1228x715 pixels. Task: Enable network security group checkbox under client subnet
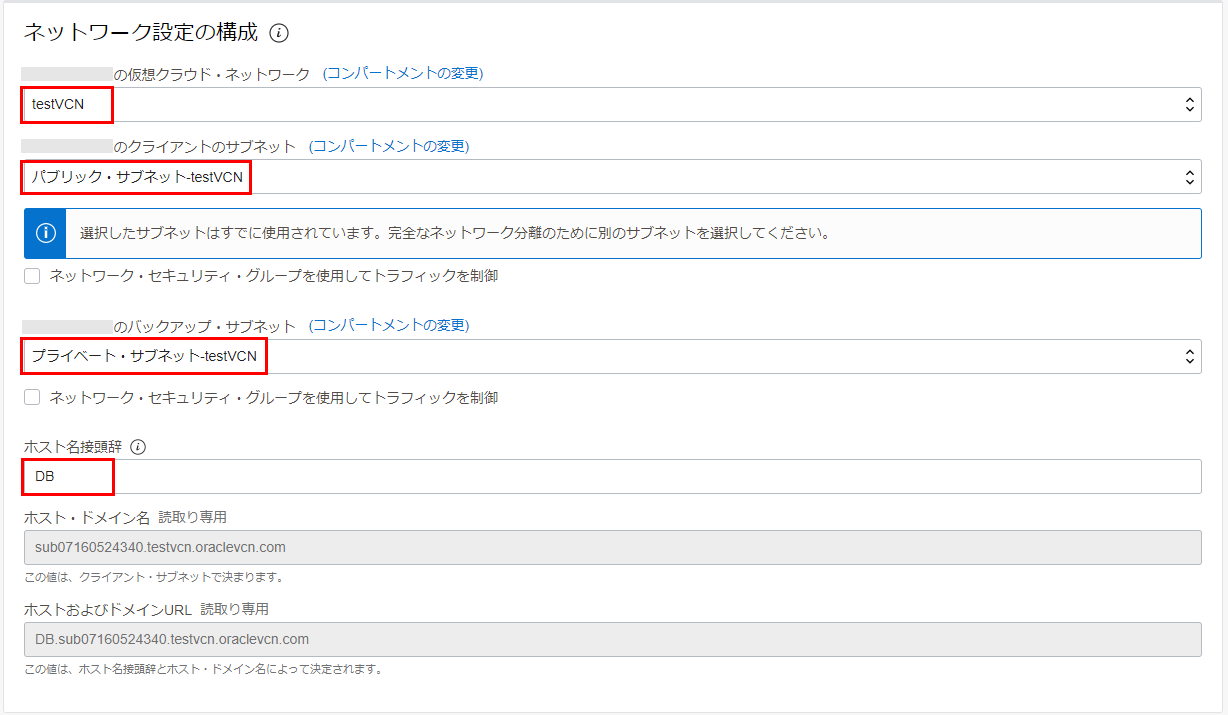click(32, 276)
